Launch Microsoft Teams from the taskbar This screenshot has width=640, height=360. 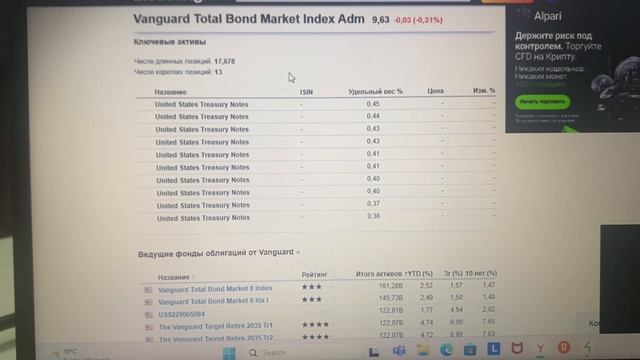click(399, 351)
